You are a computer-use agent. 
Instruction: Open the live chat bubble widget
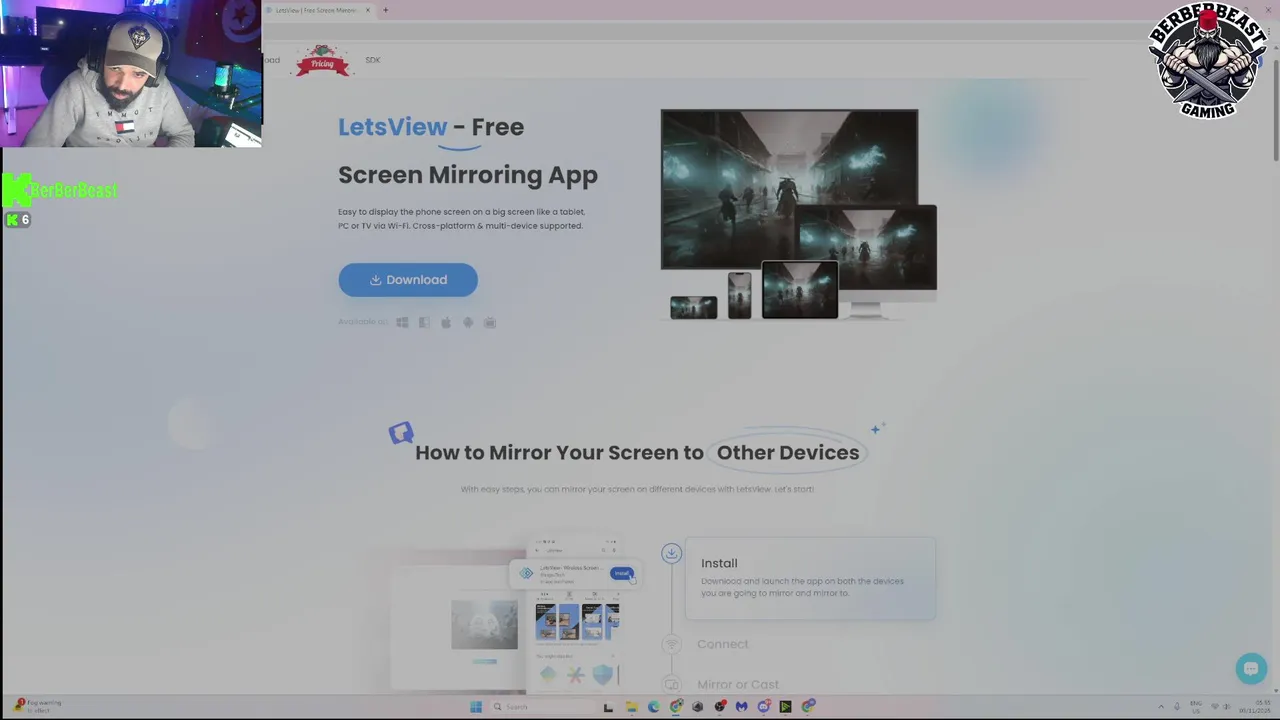click(1251, 668)
